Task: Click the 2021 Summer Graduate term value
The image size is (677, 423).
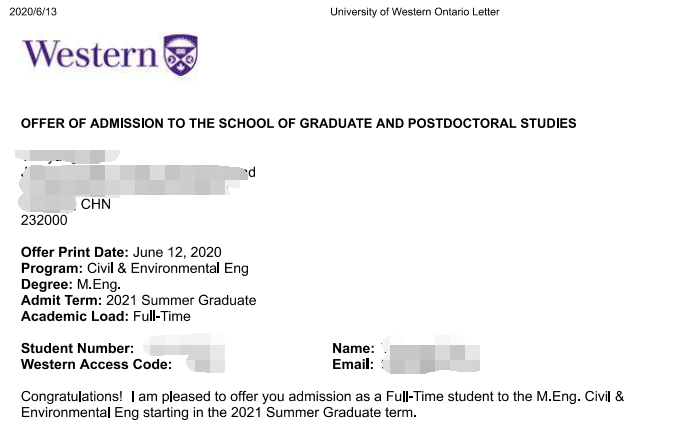Action: point(181,300)
